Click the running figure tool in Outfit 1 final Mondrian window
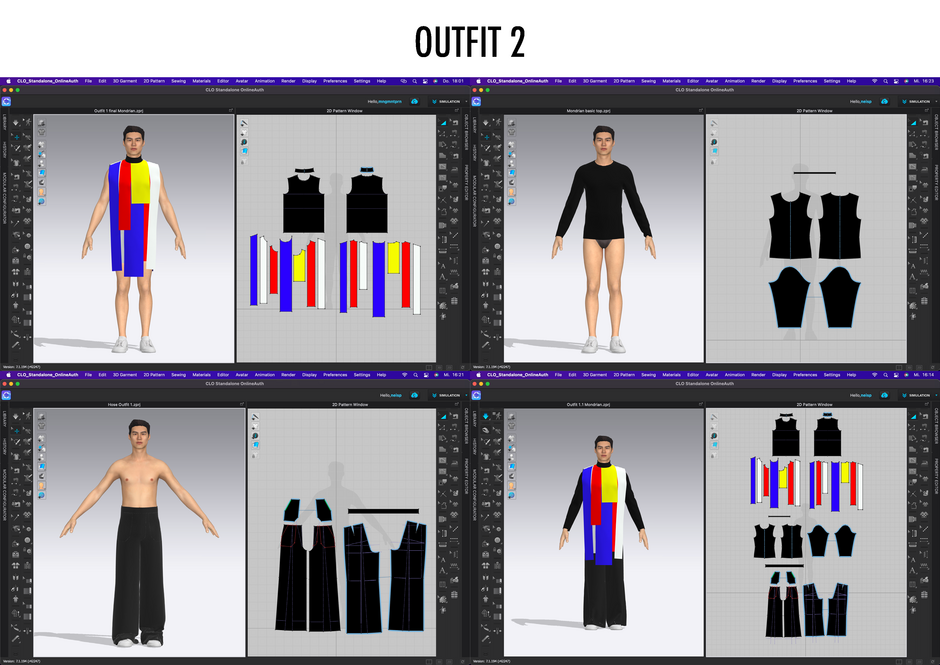Screen dimensions: 940x665 (28, 122)
